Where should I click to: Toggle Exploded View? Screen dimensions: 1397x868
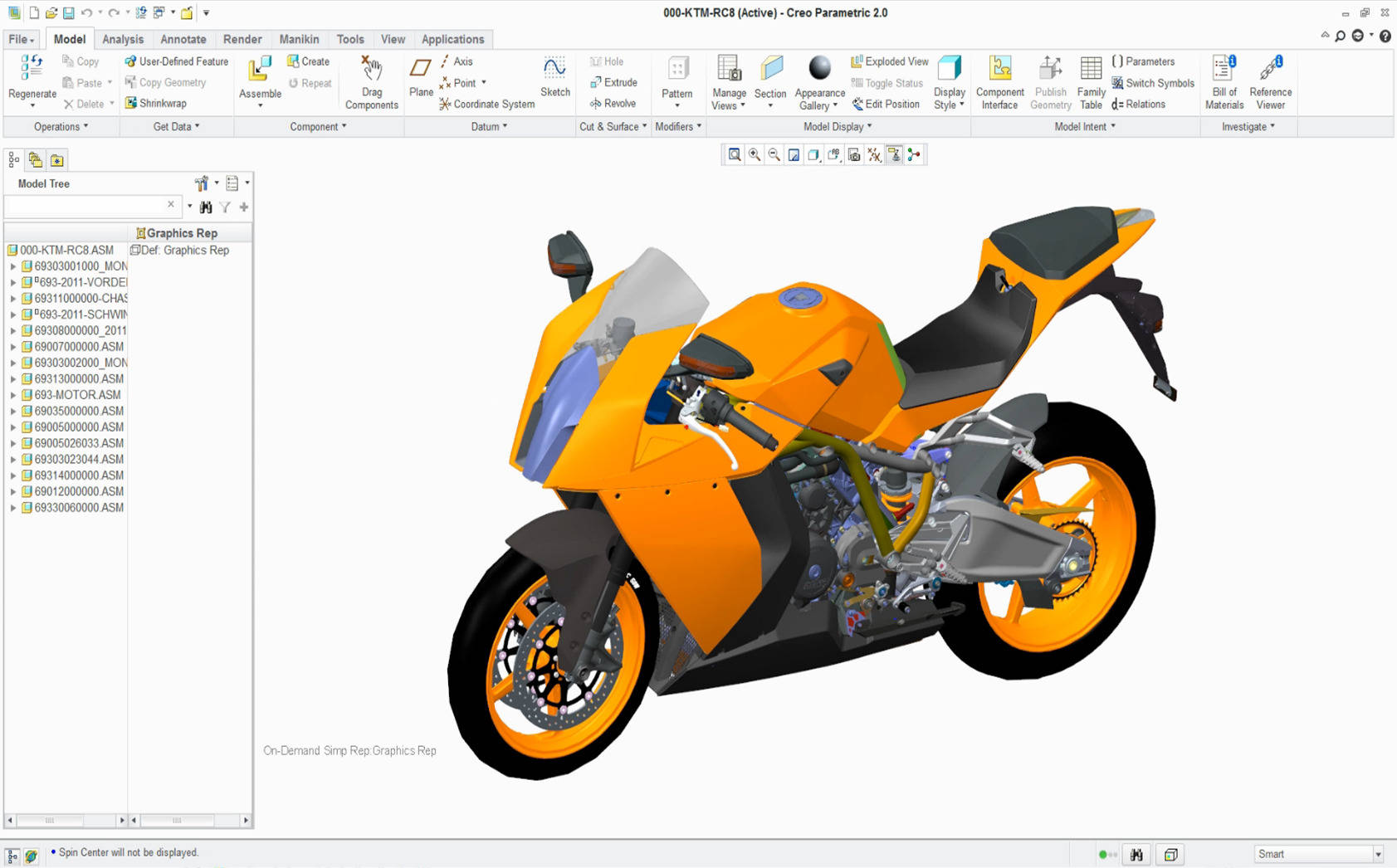pyautogui.click(x=890, y=61)
